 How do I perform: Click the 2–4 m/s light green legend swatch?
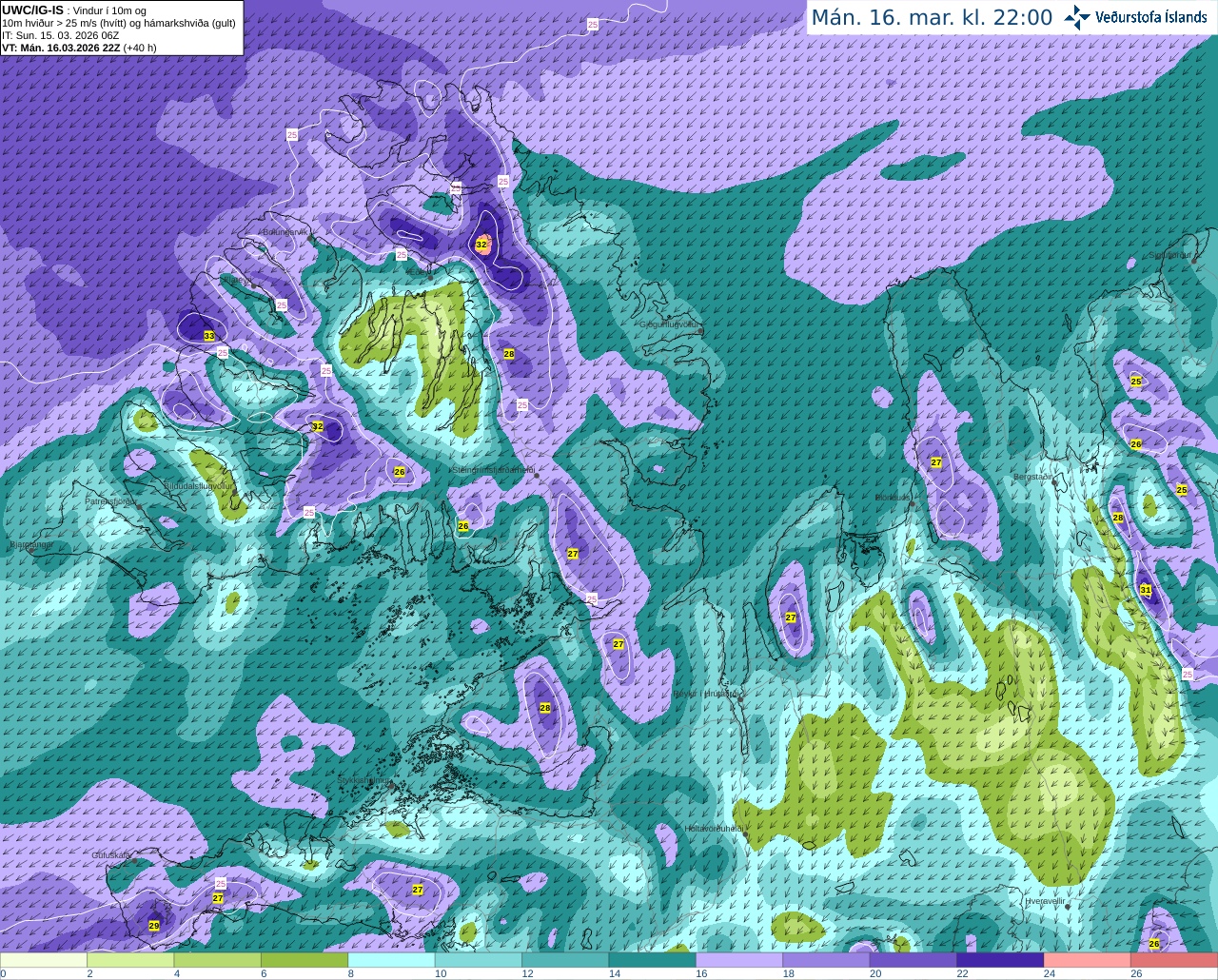[x=130, y=959]
